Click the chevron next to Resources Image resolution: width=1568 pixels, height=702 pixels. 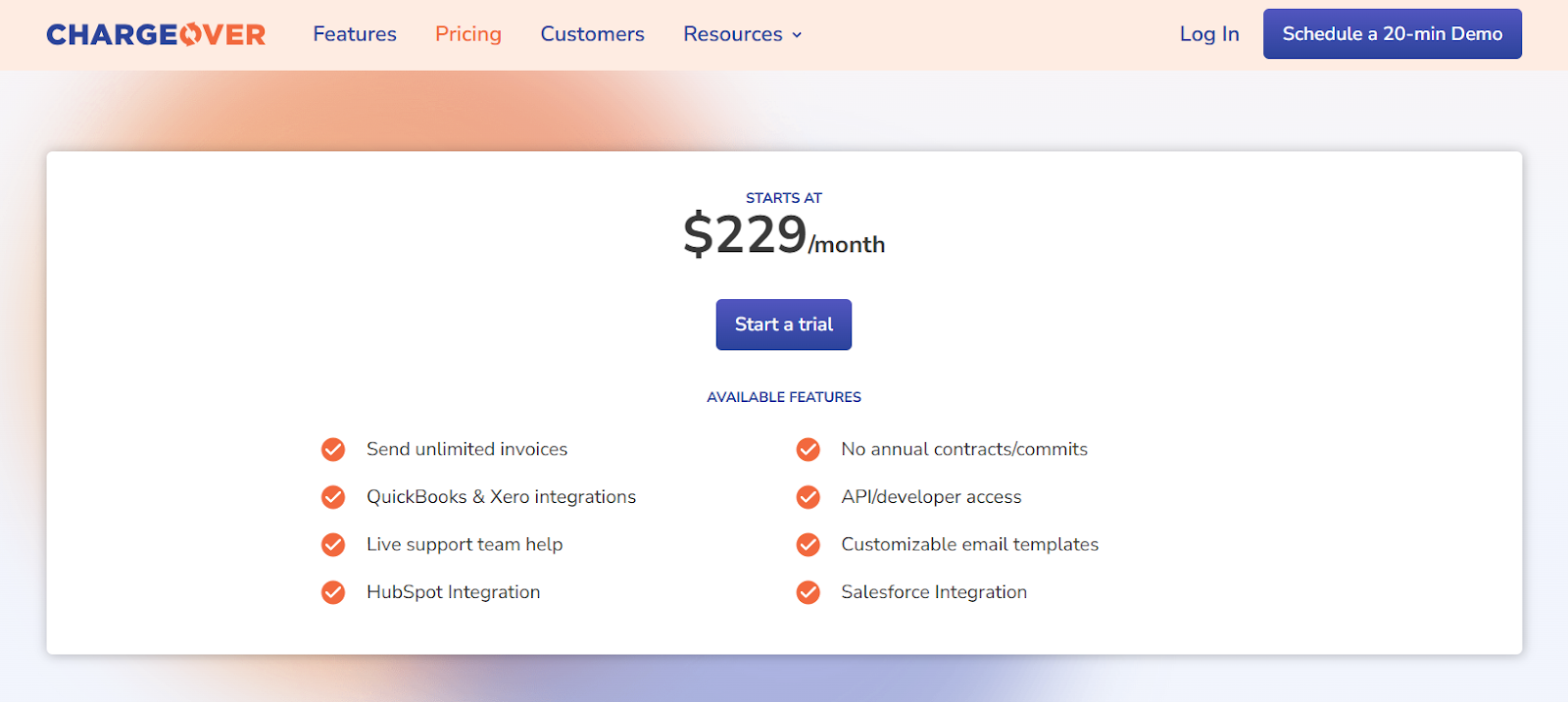797,35
